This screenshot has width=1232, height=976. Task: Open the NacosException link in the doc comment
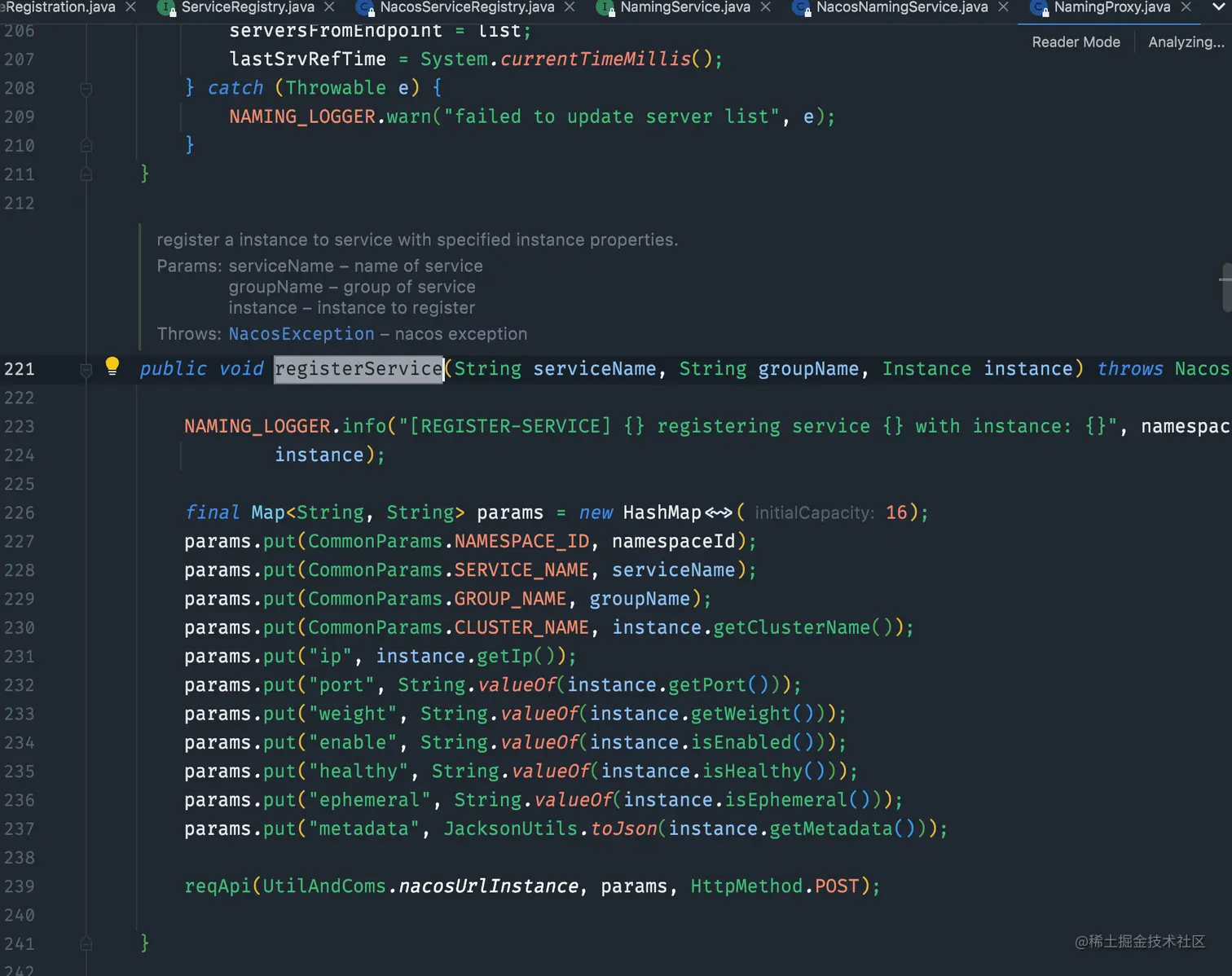(x=301, y=334)
